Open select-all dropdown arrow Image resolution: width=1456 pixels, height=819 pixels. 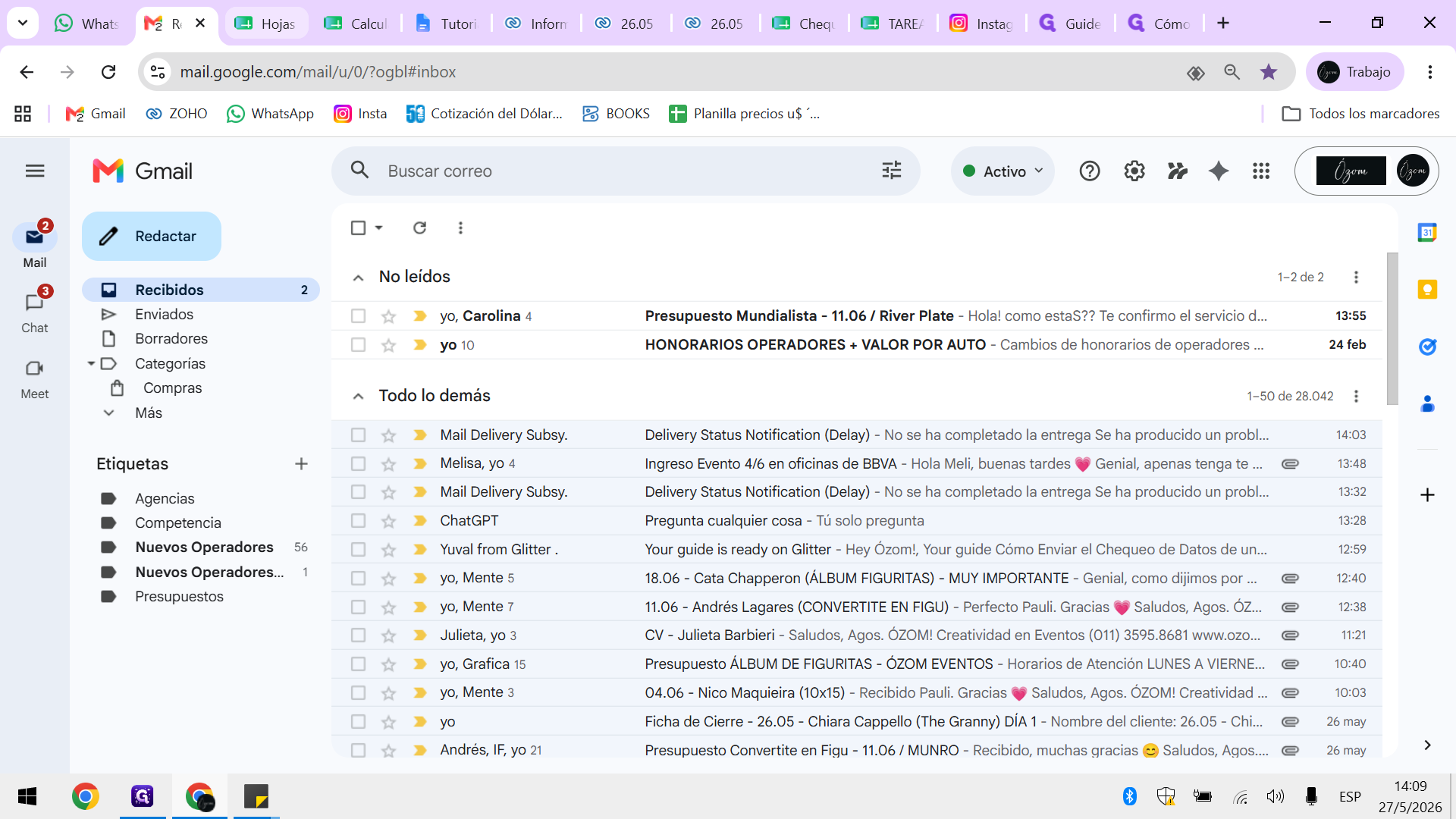378,227
